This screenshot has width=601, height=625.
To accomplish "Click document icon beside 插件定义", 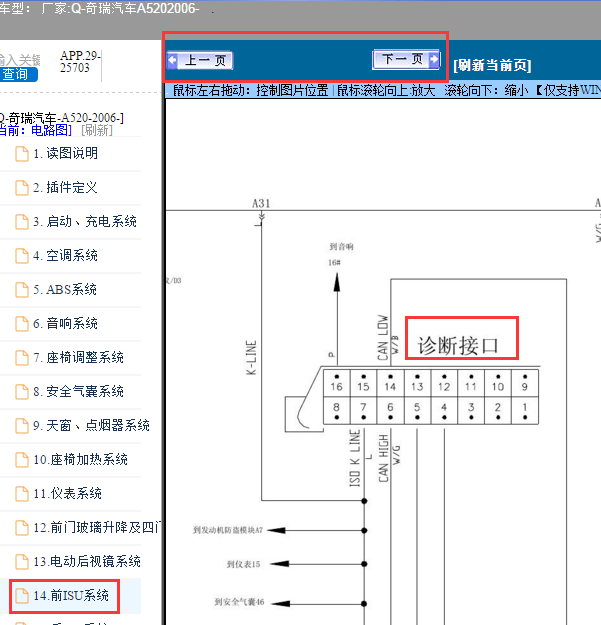I will pyautogui.click(x=22, y=188).
